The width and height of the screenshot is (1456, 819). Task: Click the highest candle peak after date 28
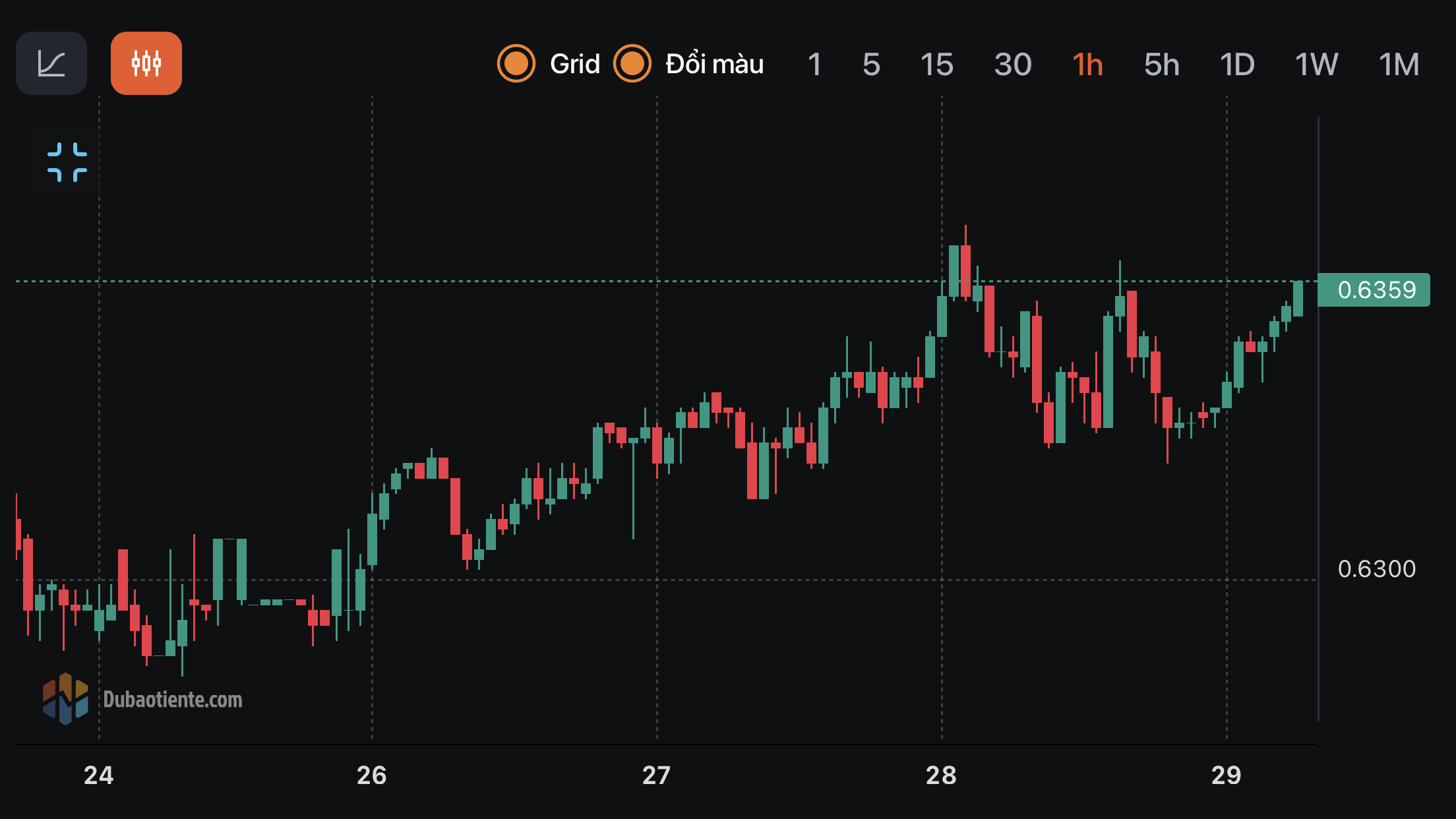pyautogui.click(x=965, y=264)
